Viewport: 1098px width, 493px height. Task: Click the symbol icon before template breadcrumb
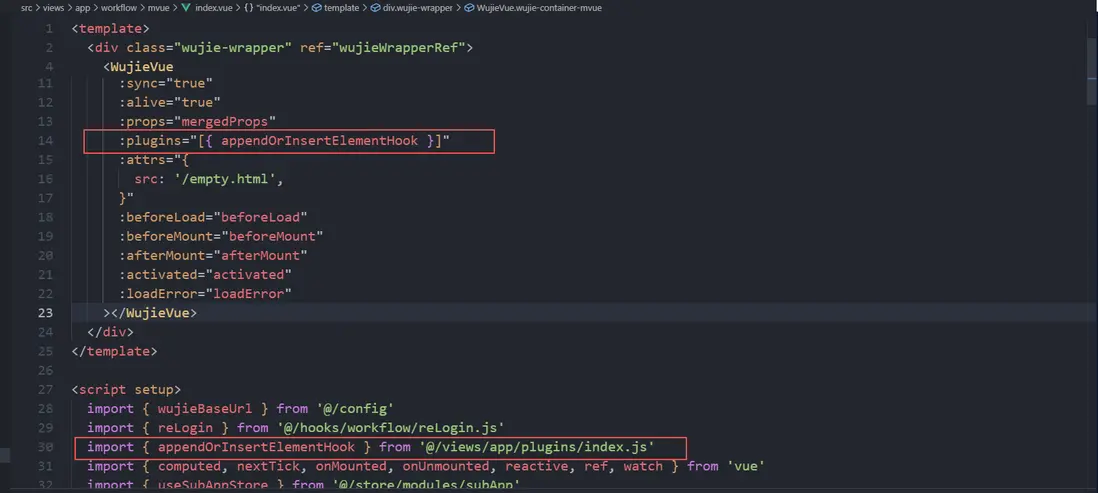(x=317, y=8)
